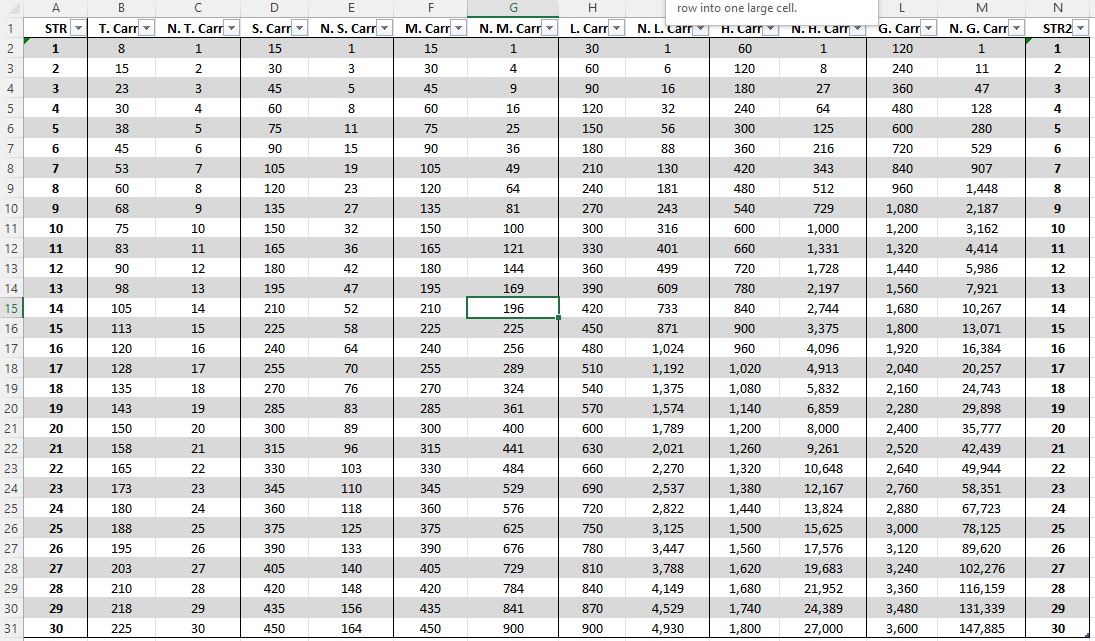Select row 31 via its row number
The height and width of the screenshot is (641, 1095).
(11, 628)
